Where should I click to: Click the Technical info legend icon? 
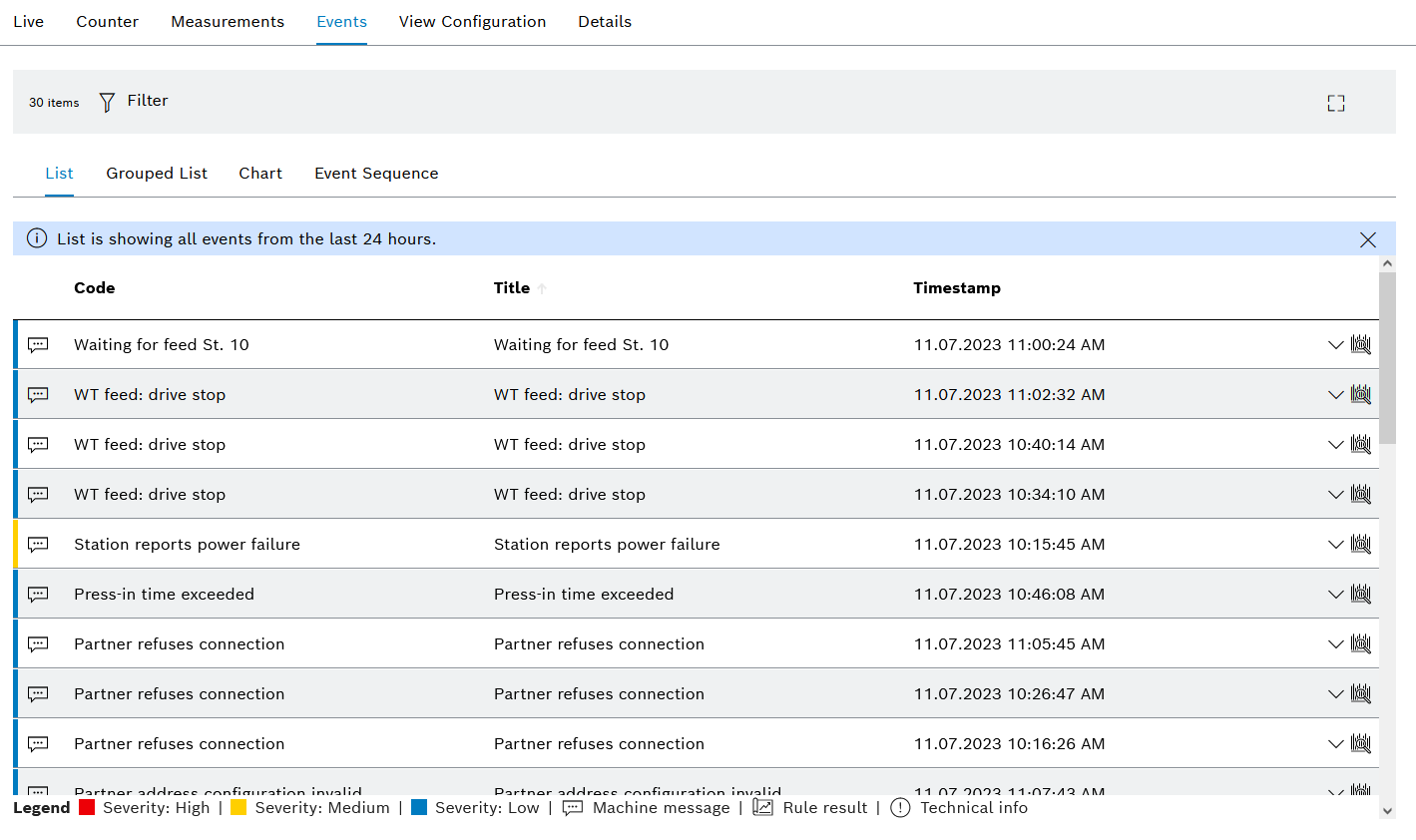point(900,808)
